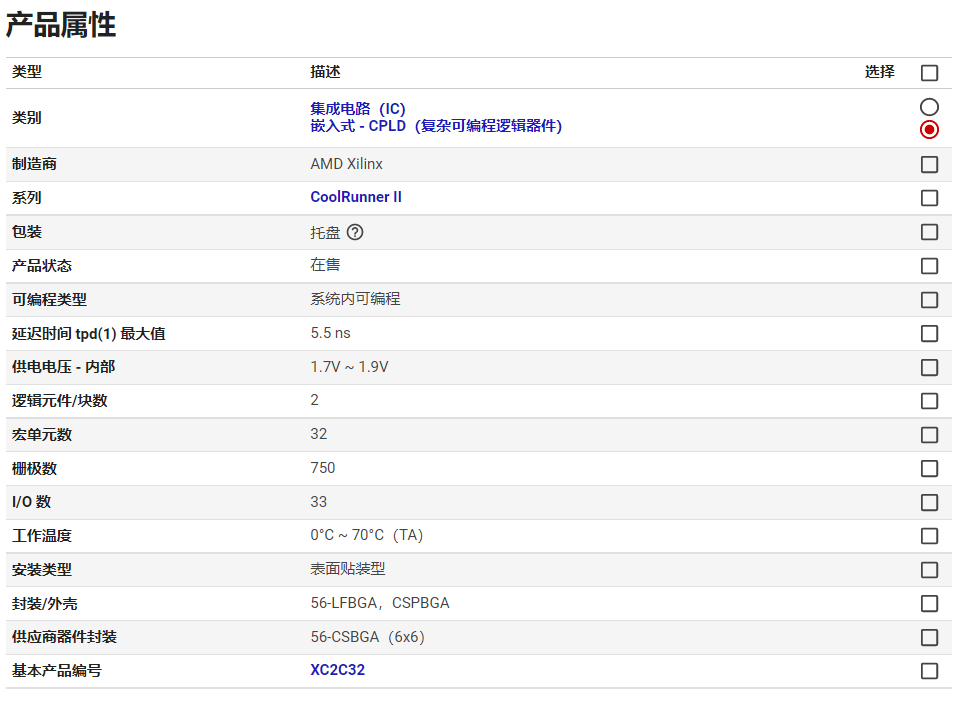Tick the 宏单元数 32 checkbox
This screenshot has height=706, width=963.
tap(929, 435)
